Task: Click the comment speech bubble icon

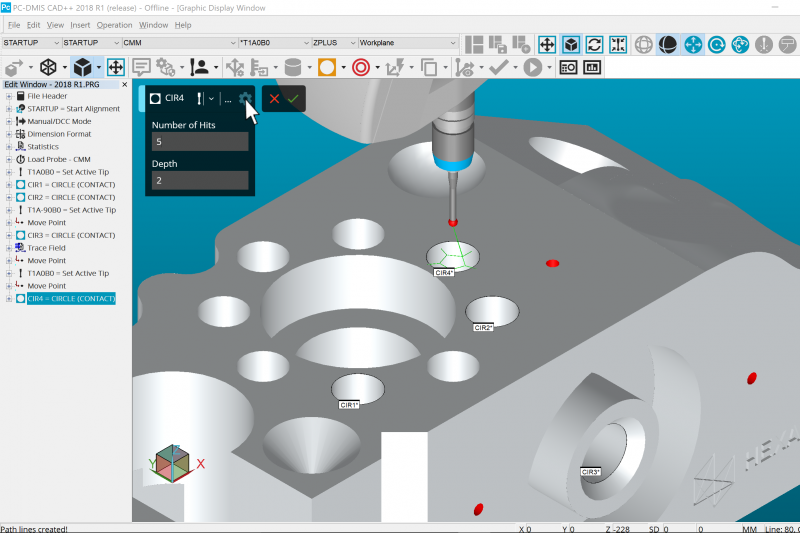Action: coord(141,67)
